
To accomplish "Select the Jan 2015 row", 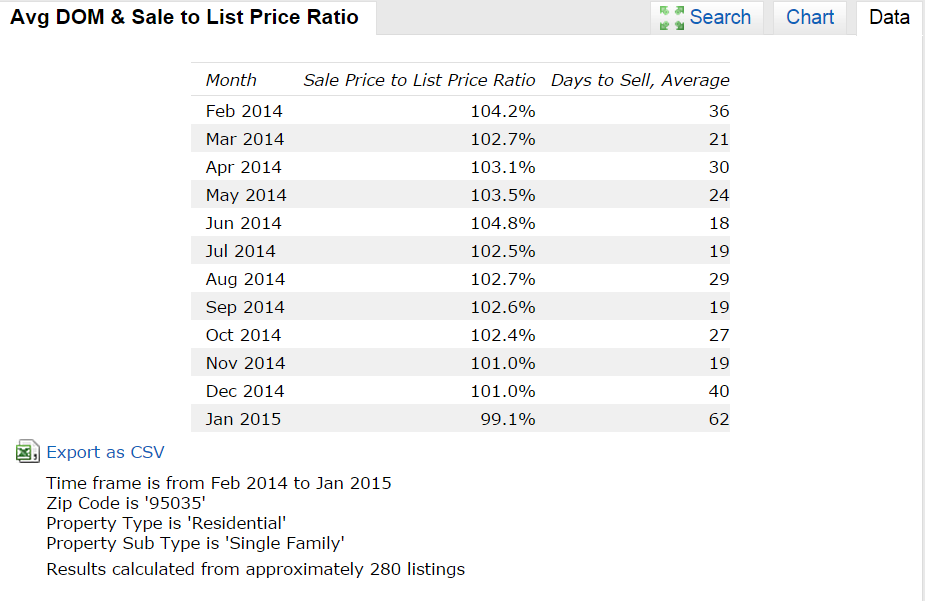I will (460, 418).
